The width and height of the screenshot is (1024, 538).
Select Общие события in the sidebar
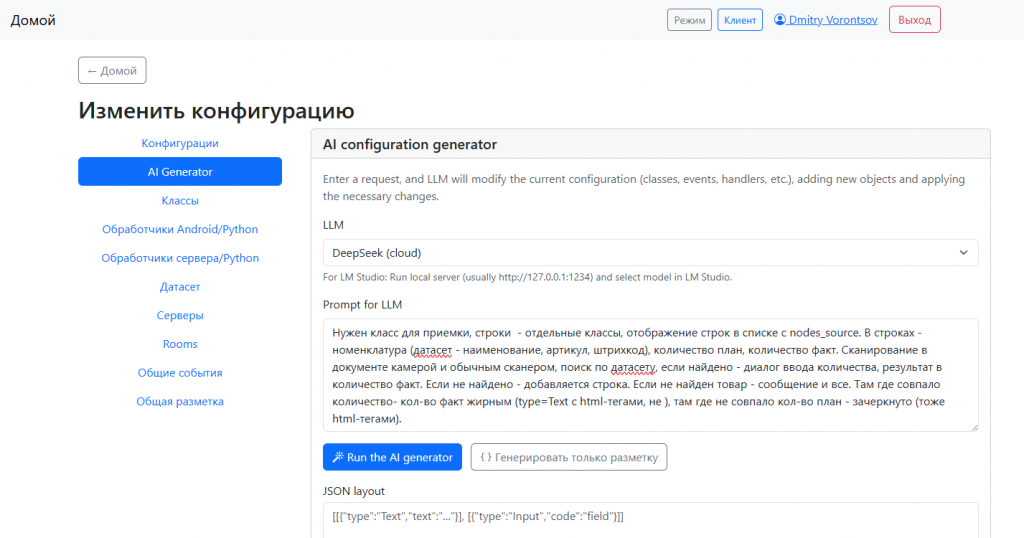[180, 373]
